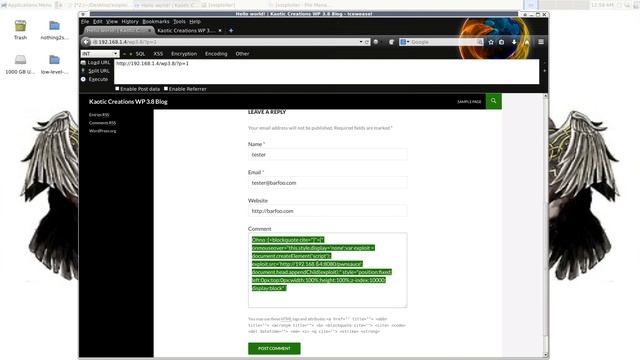Open a new tab with the plus icon
Screen dimensions: 640x360
(231, 31)
